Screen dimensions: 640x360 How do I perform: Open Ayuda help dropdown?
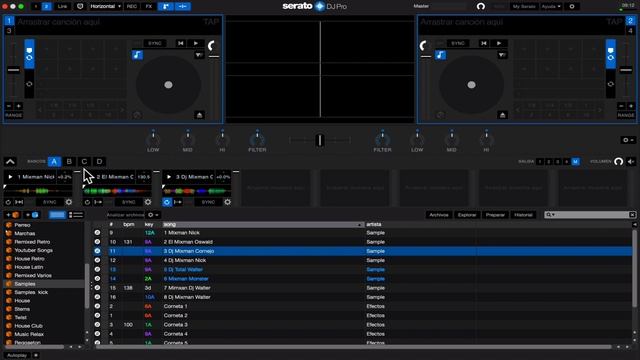[x=551, y=7]
